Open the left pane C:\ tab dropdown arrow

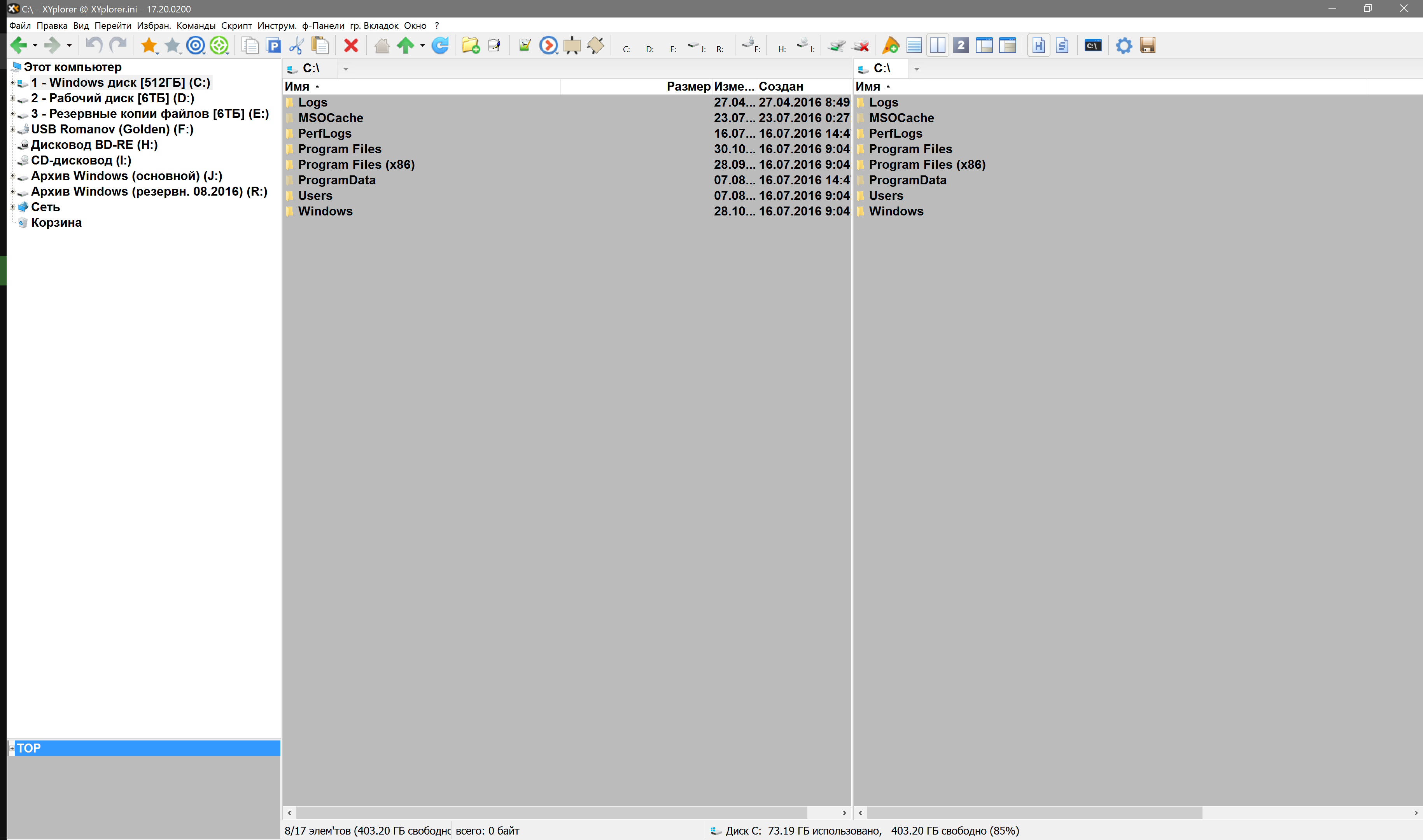point(346,69)
